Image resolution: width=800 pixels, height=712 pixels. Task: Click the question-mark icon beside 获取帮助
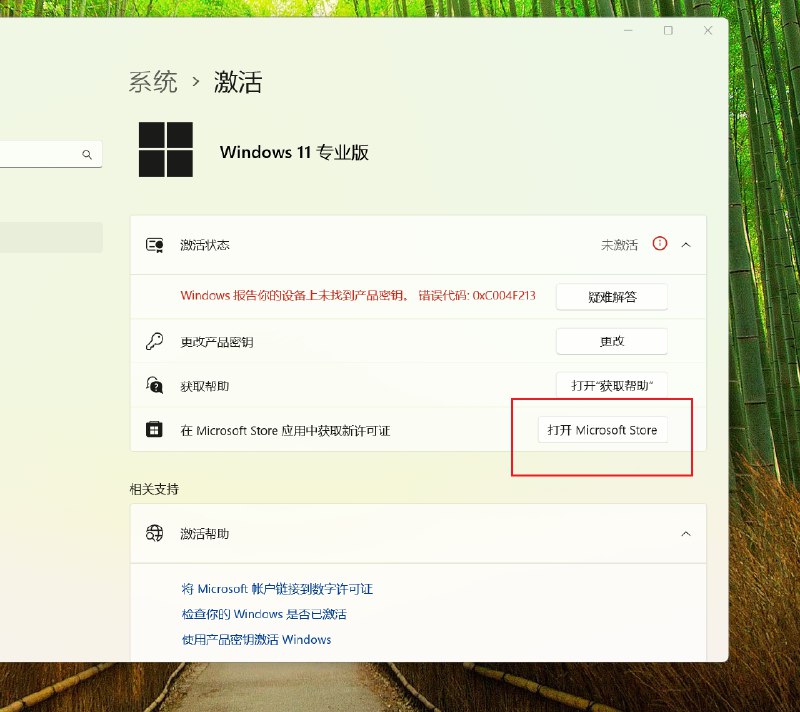click(154, 384)
